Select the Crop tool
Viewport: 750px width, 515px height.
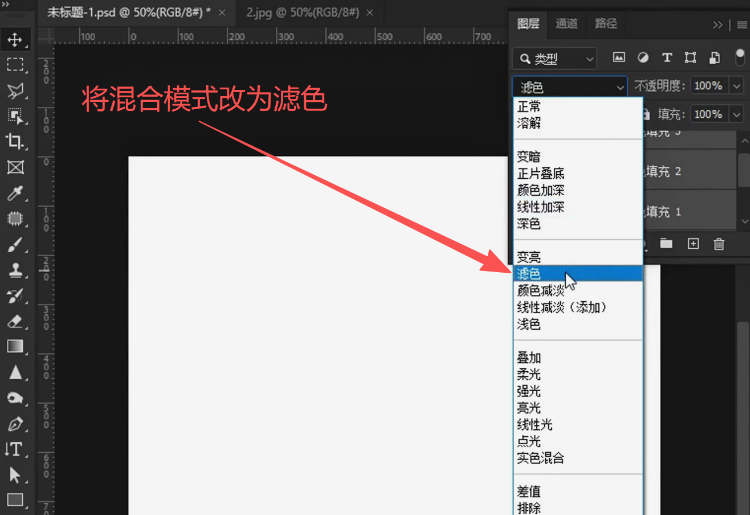(x=15, y=142)
